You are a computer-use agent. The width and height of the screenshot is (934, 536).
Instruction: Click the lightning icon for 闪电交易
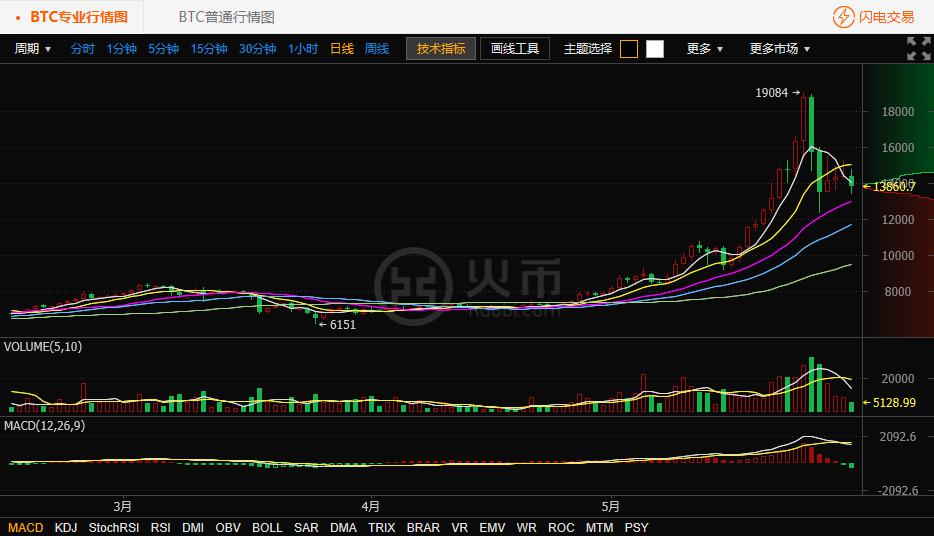[x=843, y=17]
